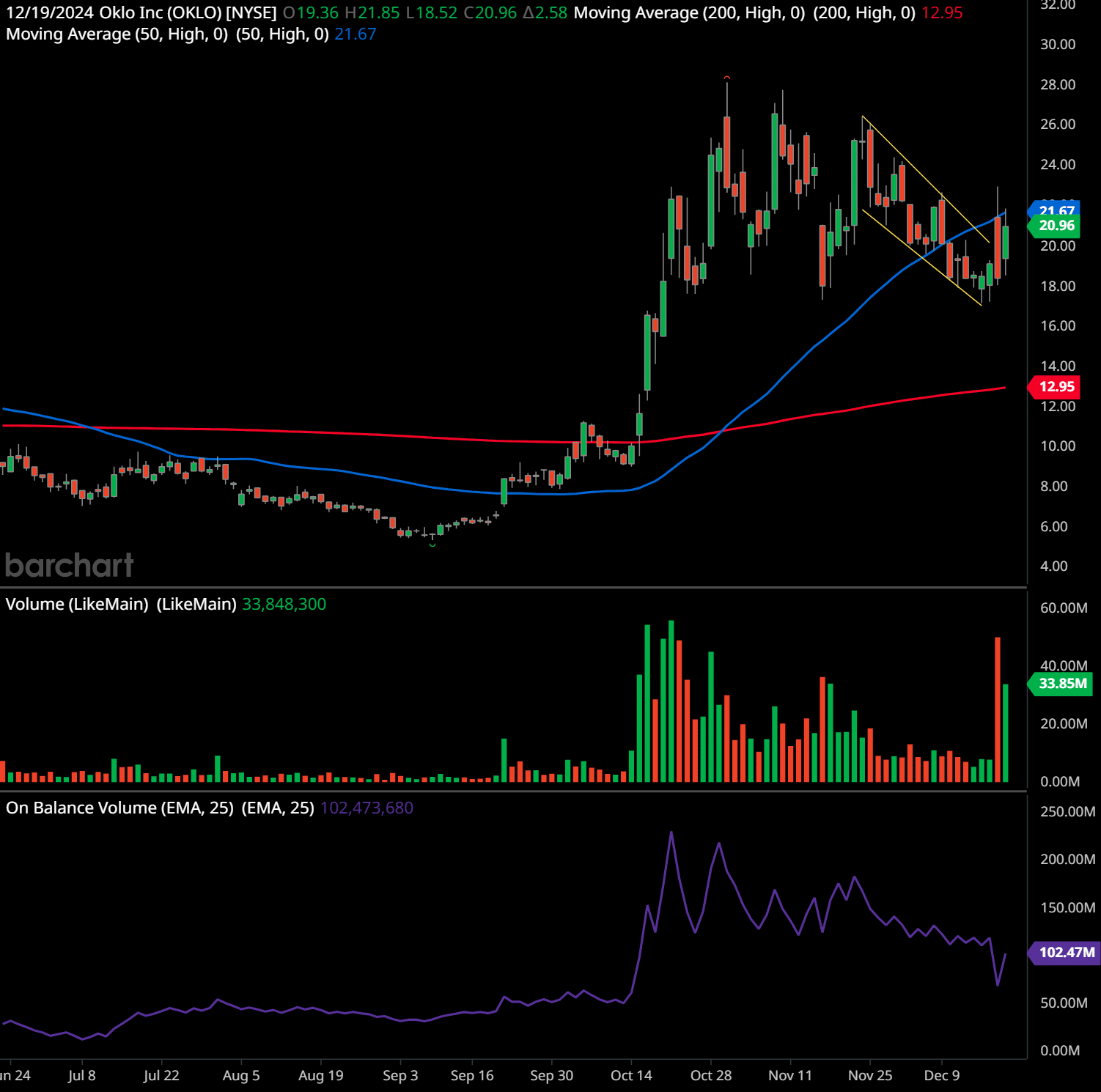The width and height of the screenshot is (1101, 1092).
Task: Click the Jul 22 date label
Action: [161, 1076]
